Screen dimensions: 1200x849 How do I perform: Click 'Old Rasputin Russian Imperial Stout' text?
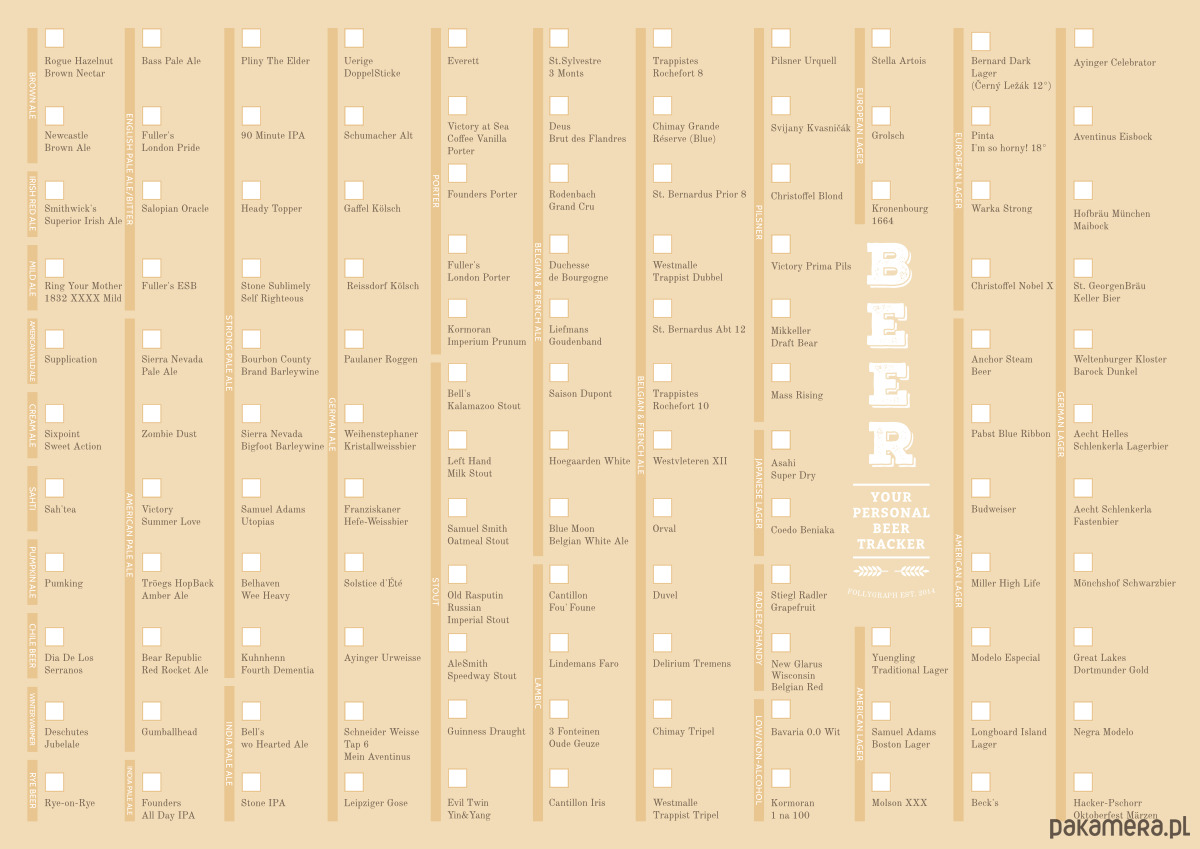[478, 608]
